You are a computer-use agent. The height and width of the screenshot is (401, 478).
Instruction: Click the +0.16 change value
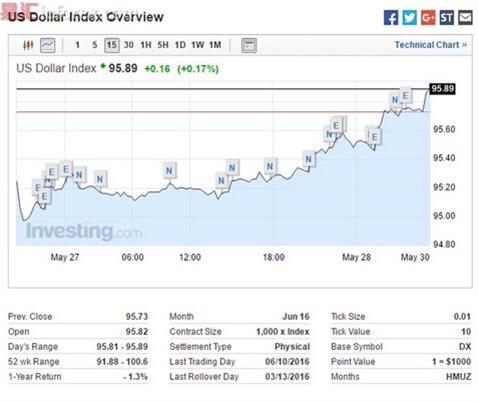coord(157,69)
